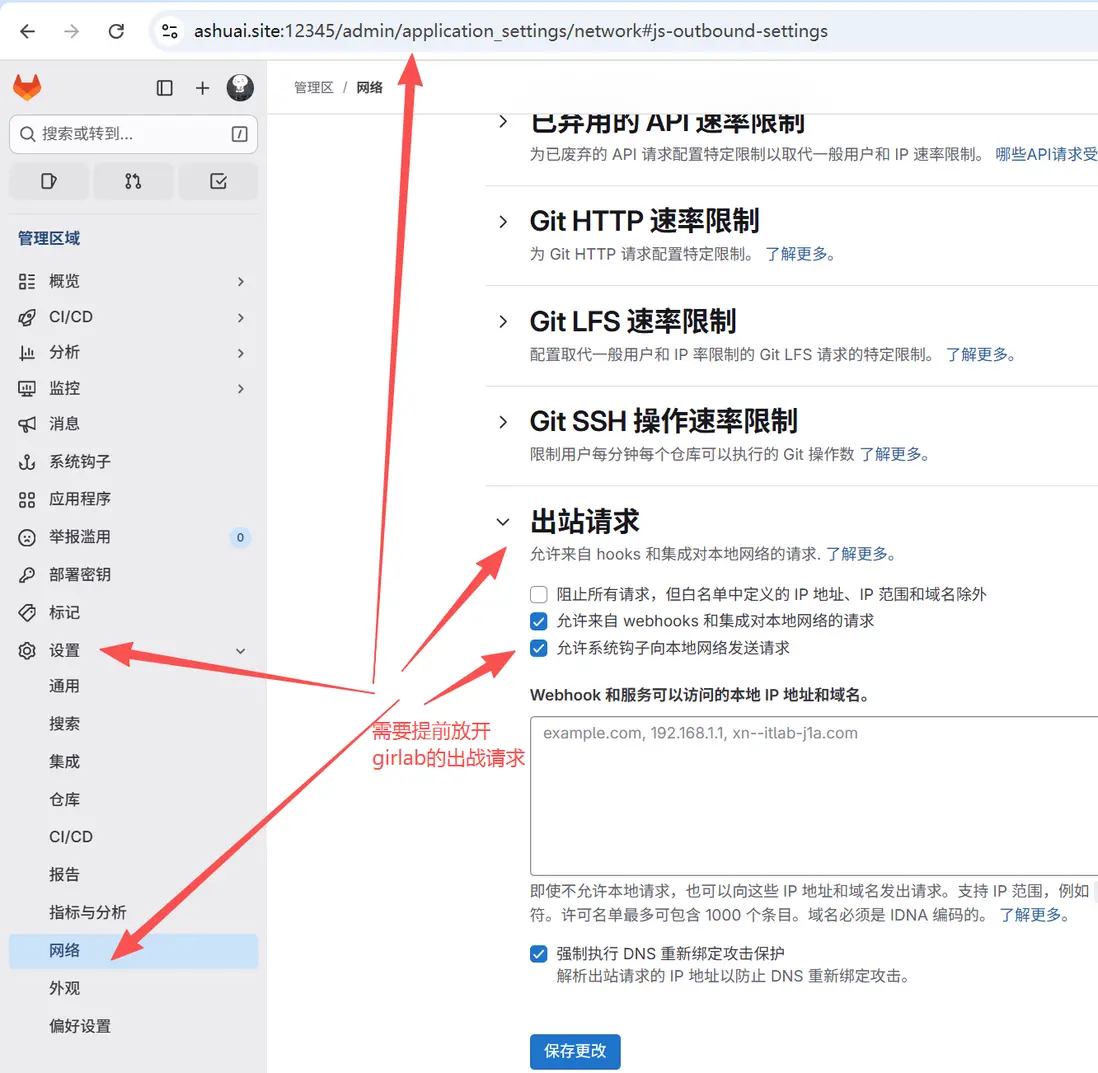Open the merge requests shortcut icon
Image resolution: width=1098 pixels, height=1073 pixels.
[x=133, y=181]
